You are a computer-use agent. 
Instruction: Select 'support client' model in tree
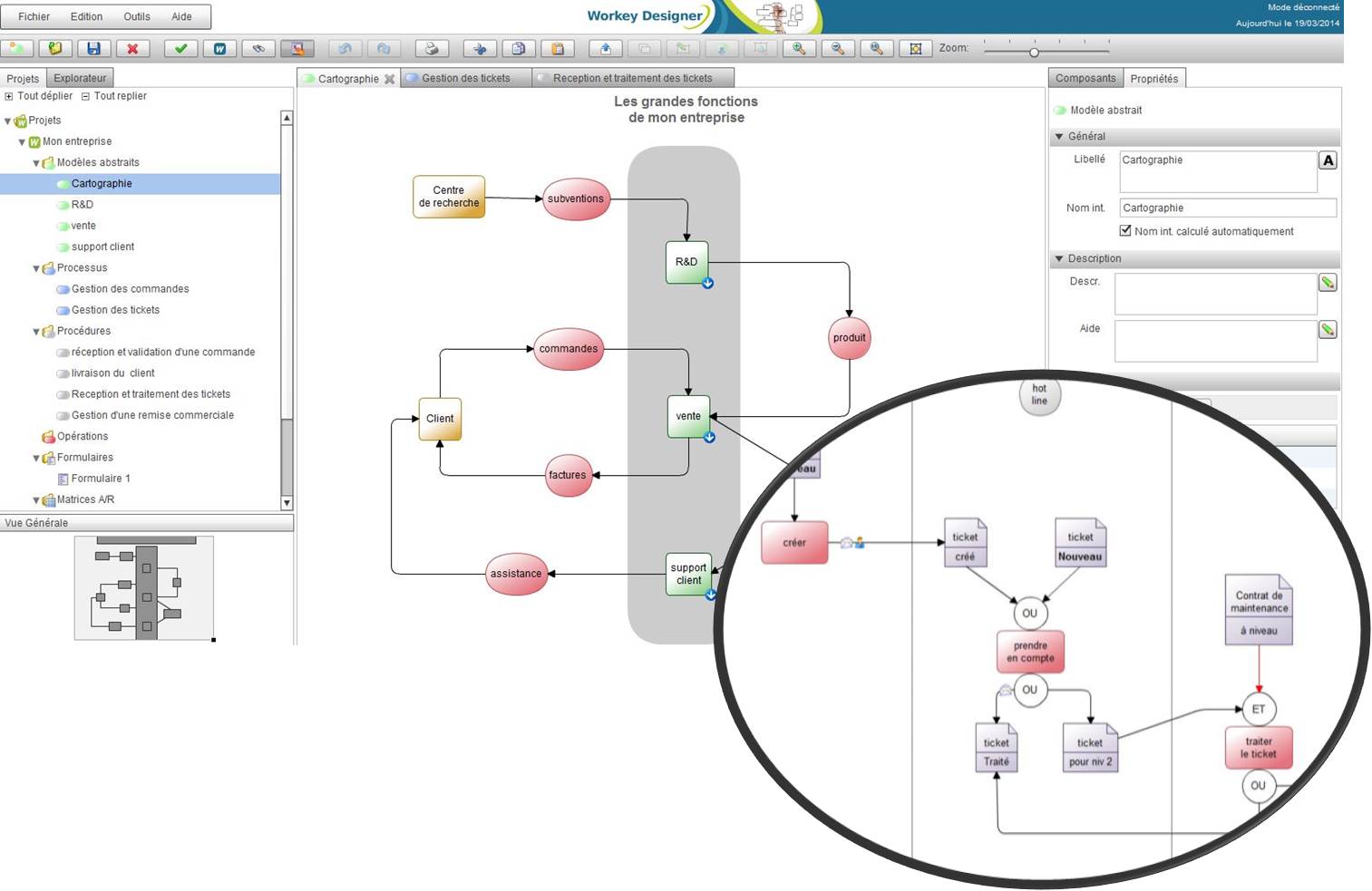click(102, 247)
